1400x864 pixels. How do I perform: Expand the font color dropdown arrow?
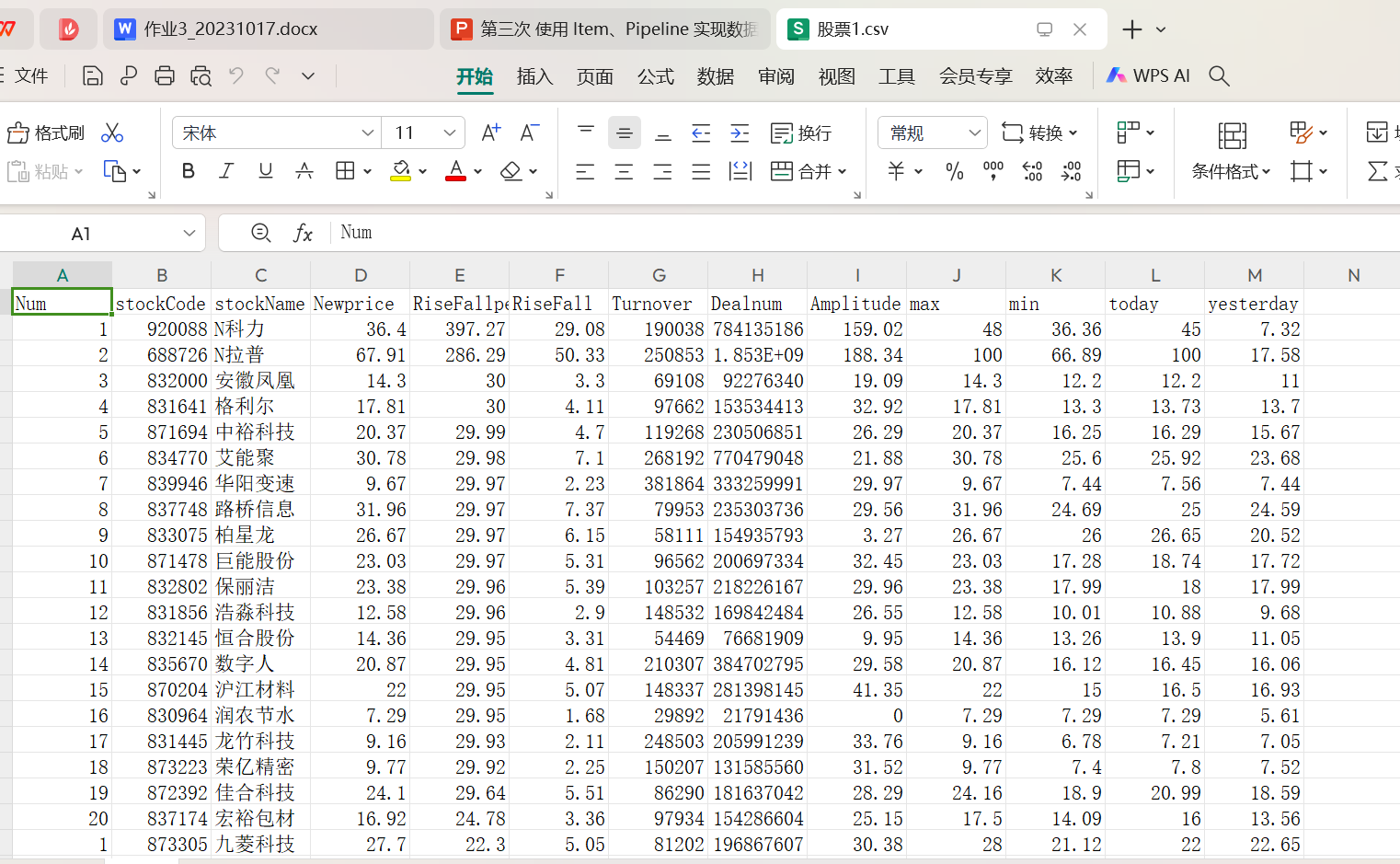(x=477, y=171)
